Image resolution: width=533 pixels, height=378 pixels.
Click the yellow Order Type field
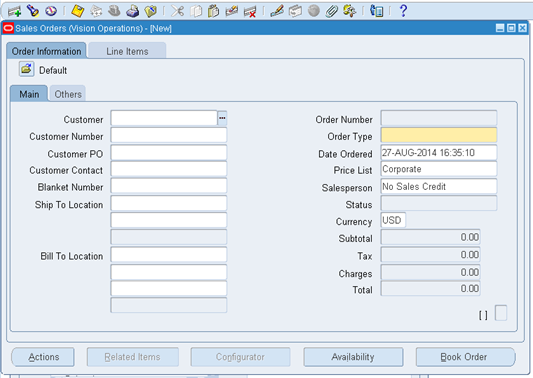click(439, 135)
